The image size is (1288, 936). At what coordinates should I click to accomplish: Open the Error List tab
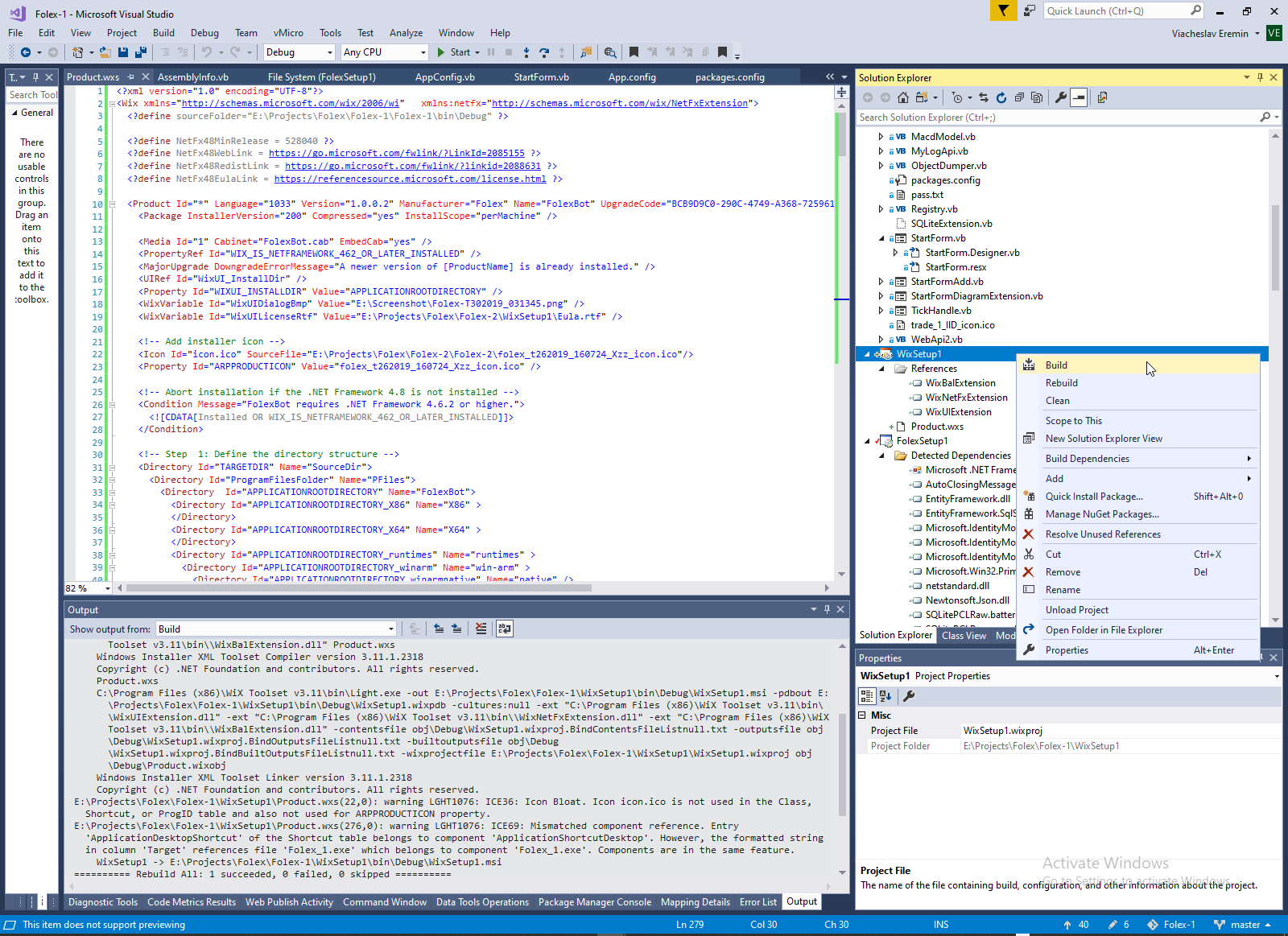click(x=758, y=902)
